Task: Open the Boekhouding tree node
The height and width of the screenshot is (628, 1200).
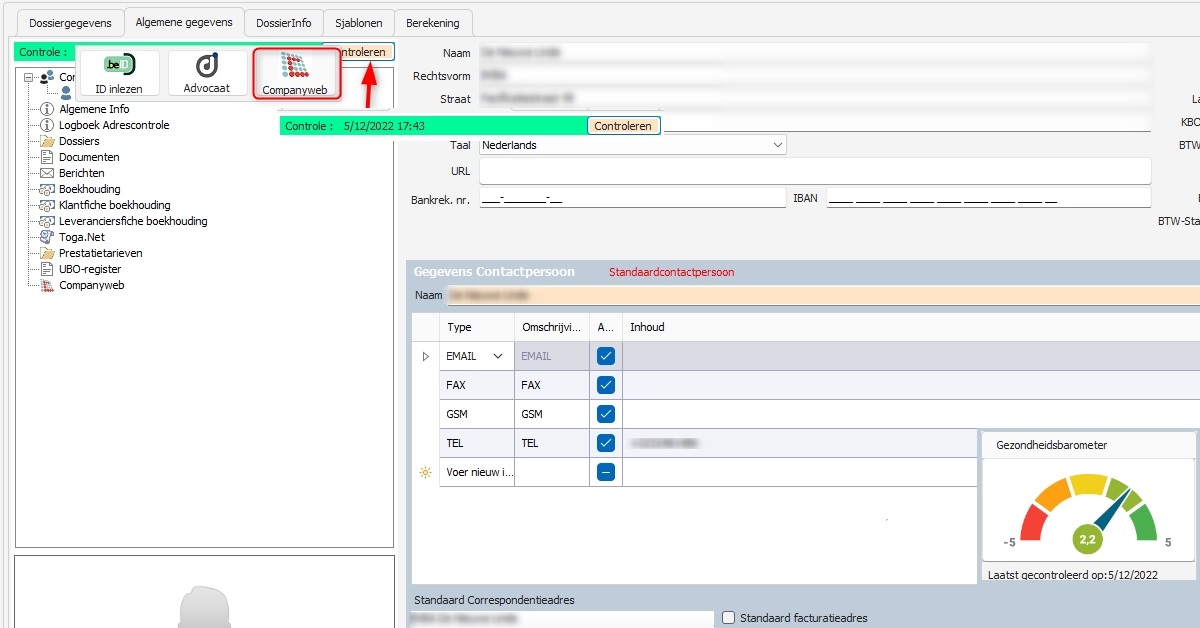Action: [x=89, y=189]
